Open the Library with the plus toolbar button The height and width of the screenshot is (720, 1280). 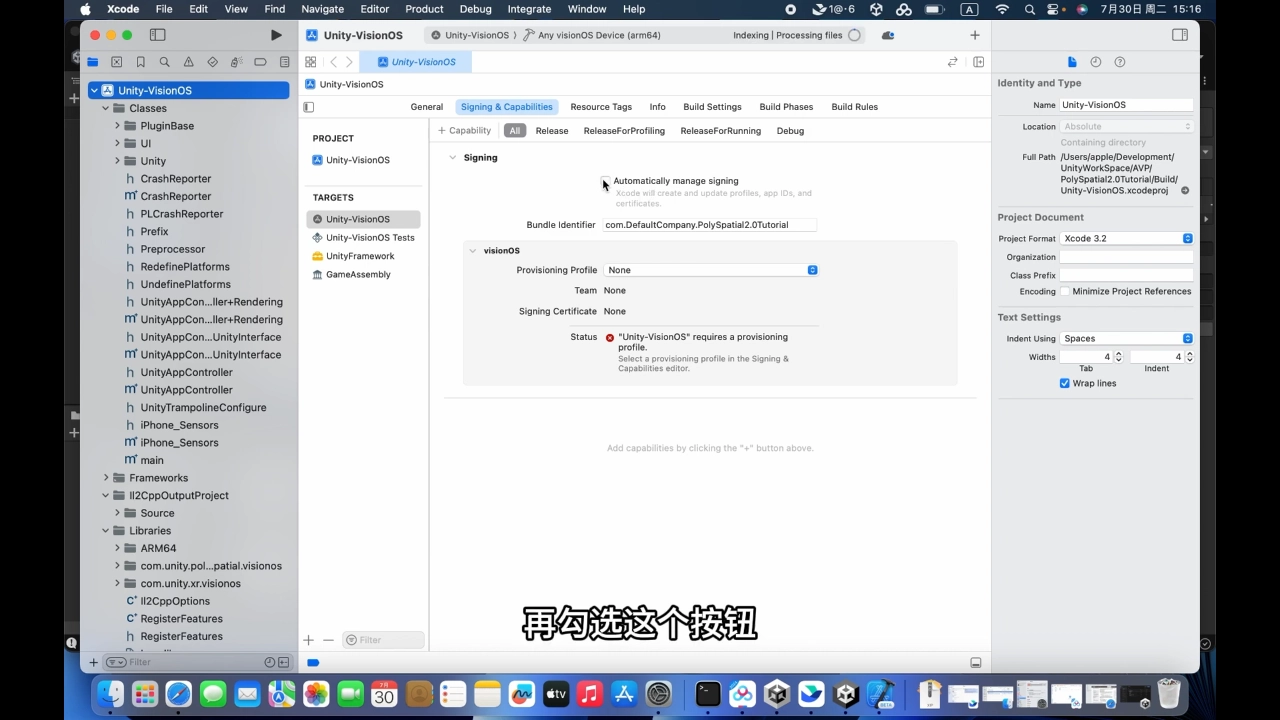tap(975, 35)
